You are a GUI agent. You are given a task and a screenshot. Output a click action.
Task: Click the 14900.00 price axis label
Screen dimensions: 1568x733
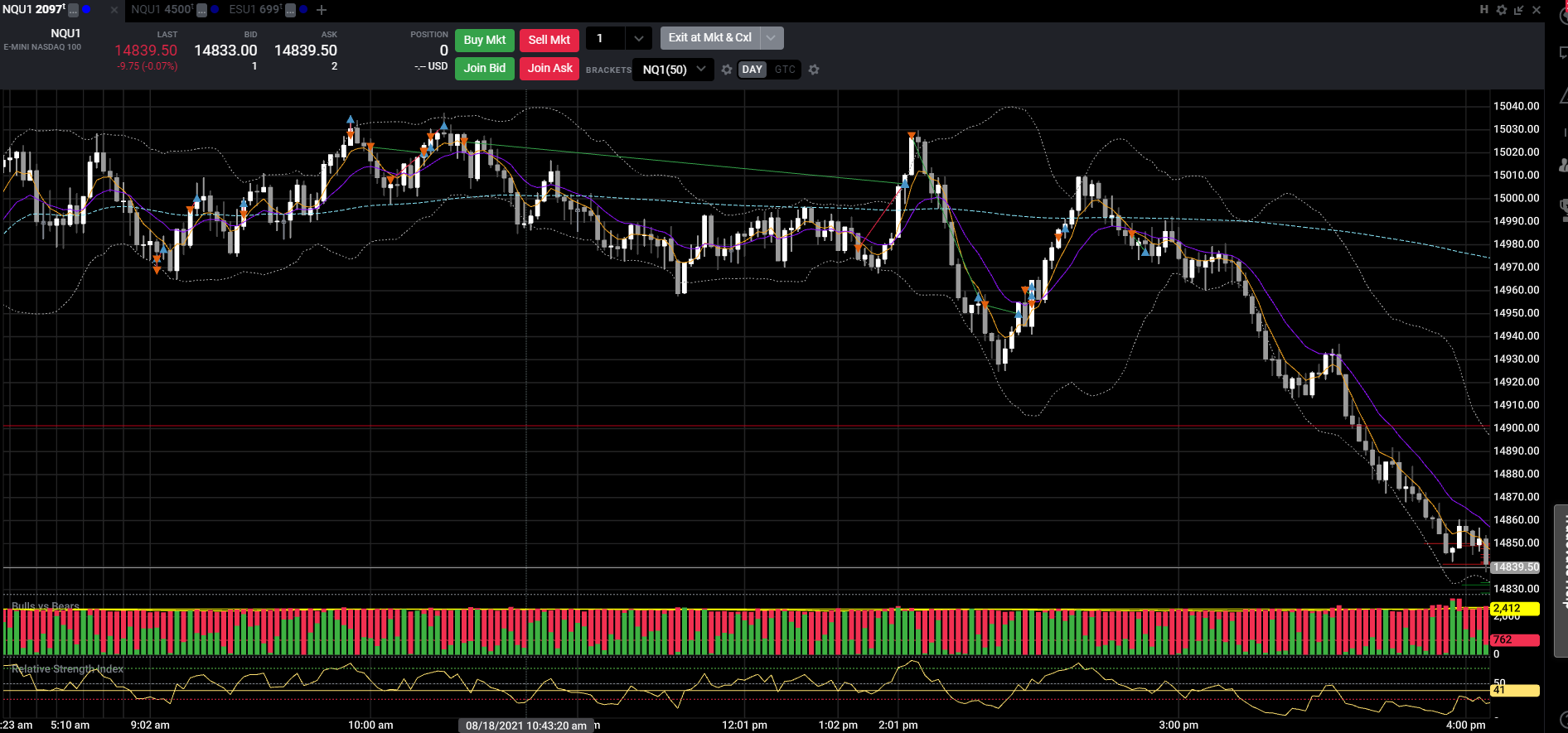tap(1516, 427)
